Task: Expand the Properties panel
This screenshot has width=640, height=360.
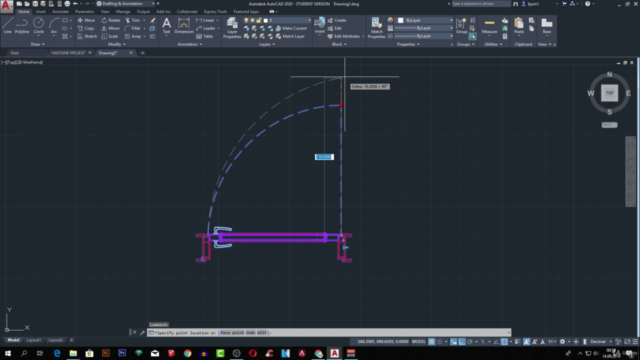Action: pyautogui.click(x=408, y=44)
